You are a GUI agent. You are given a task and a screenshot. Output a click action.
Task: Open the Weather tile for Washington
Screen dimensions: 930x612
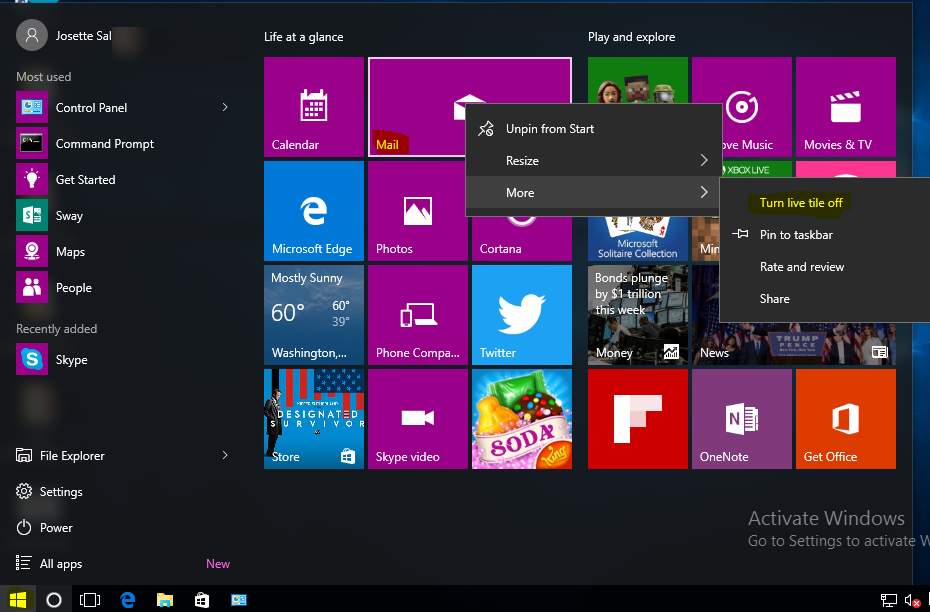click(314, 315)
